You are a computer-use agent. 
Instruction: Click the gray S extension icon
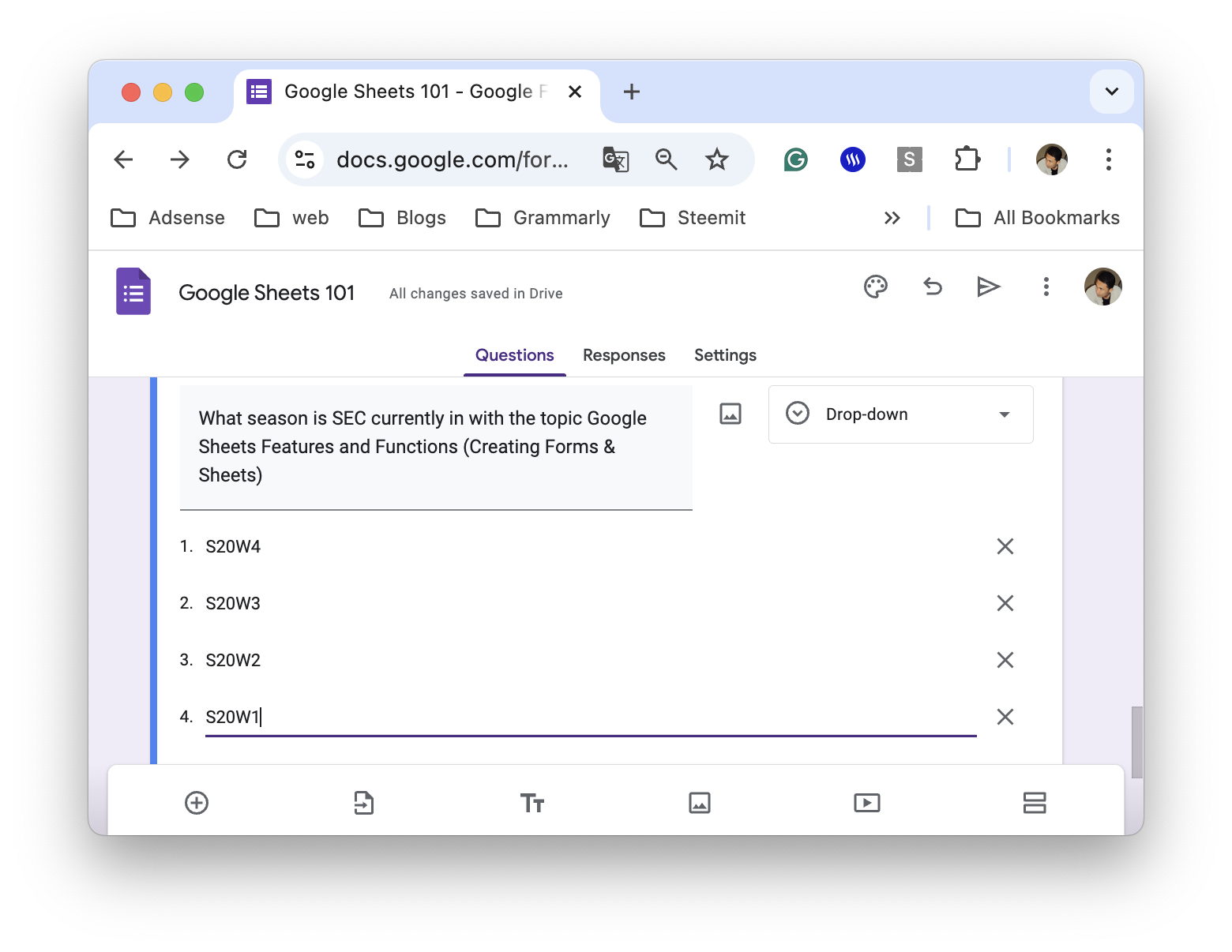pos(910,160)
